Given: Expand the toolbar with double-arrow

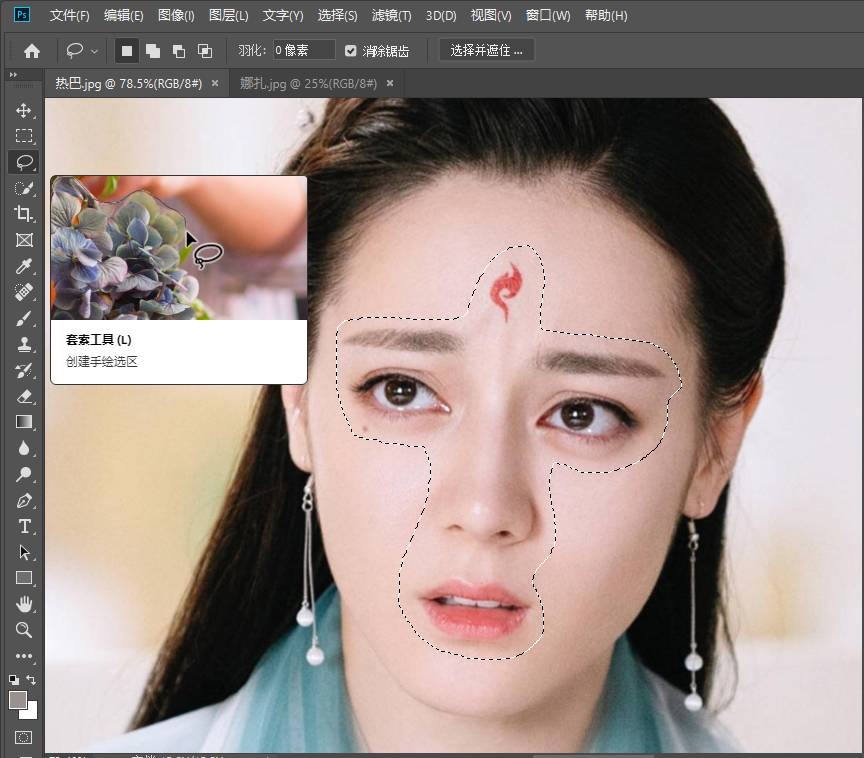Looking at the screenshot, I should pos(14,75).
